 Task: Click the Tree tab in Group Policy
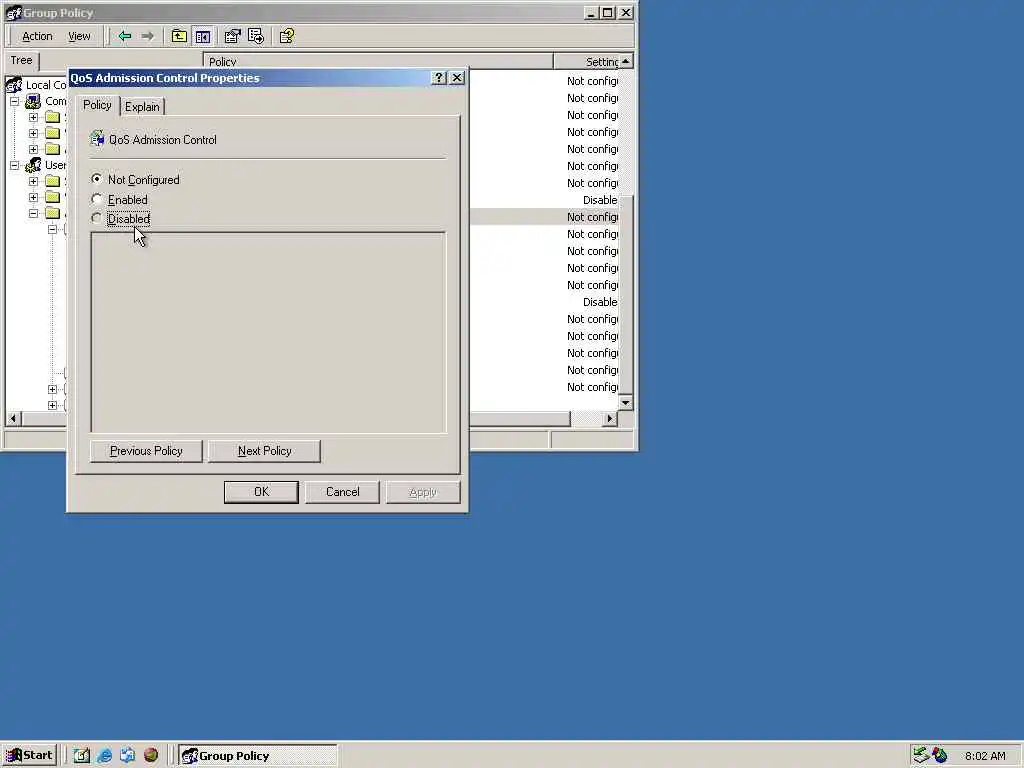point(21,60)
